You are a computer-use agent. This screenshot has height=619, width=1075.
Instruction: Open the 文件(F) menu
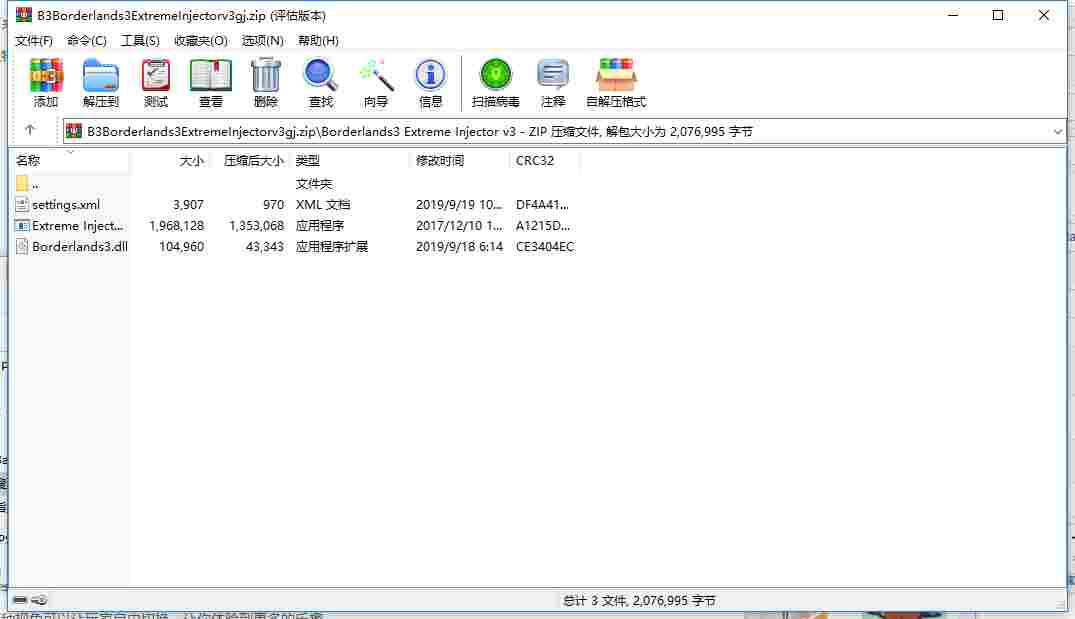point(34,40)
